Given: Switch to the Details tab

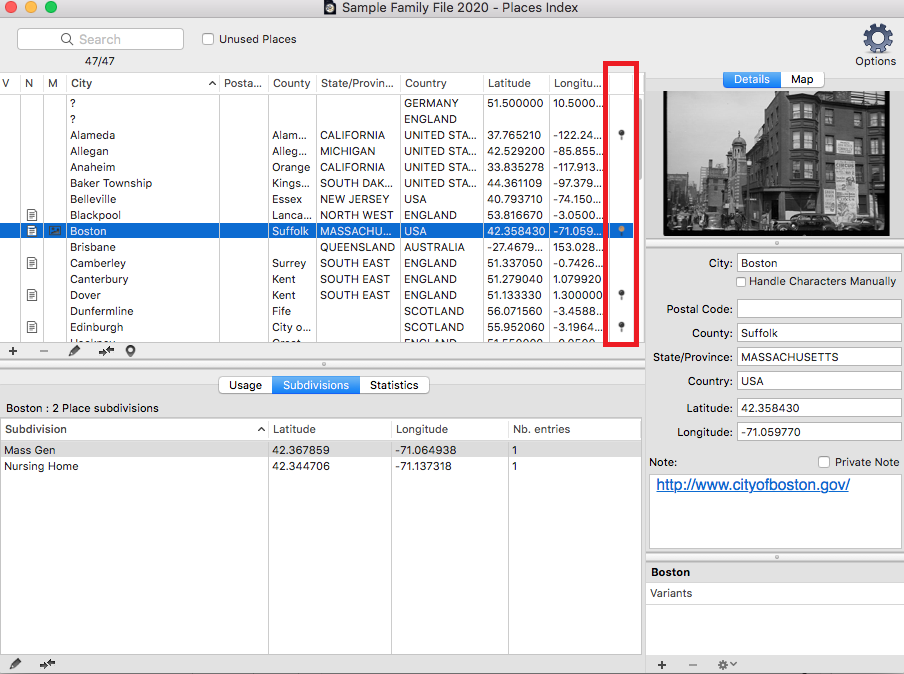Looking at the screenshot, I should point(751,80).
